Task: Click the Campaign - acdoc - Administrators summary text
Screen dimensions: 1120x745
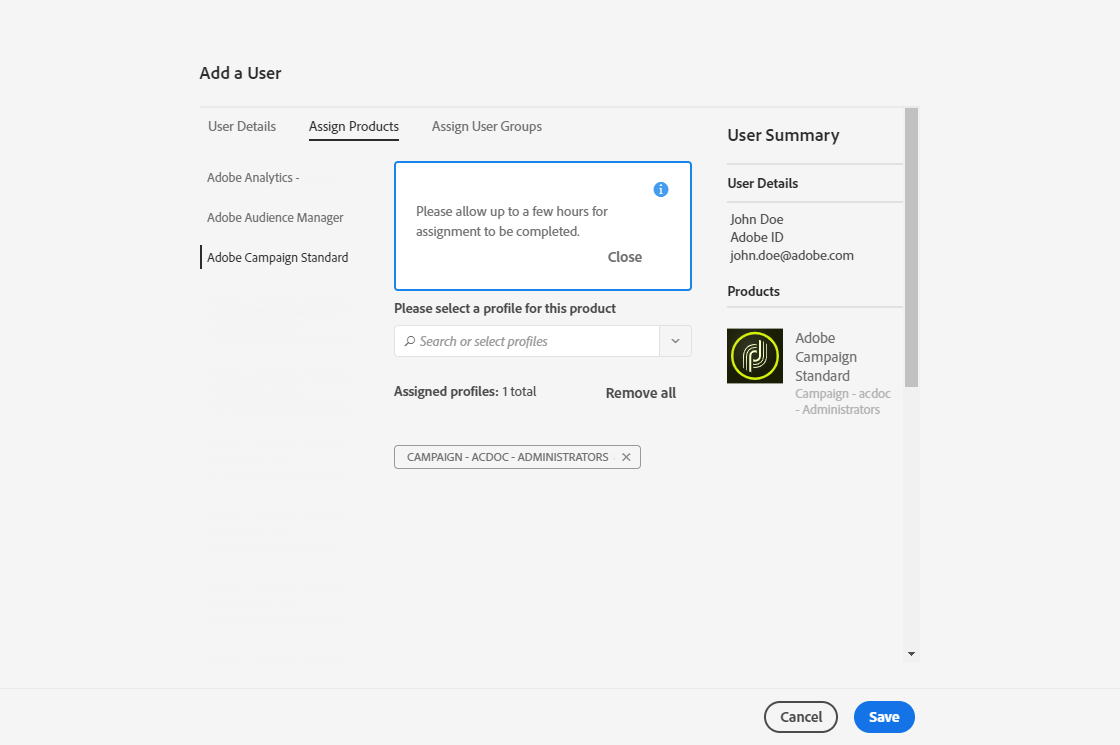Action: pos(843,401)
